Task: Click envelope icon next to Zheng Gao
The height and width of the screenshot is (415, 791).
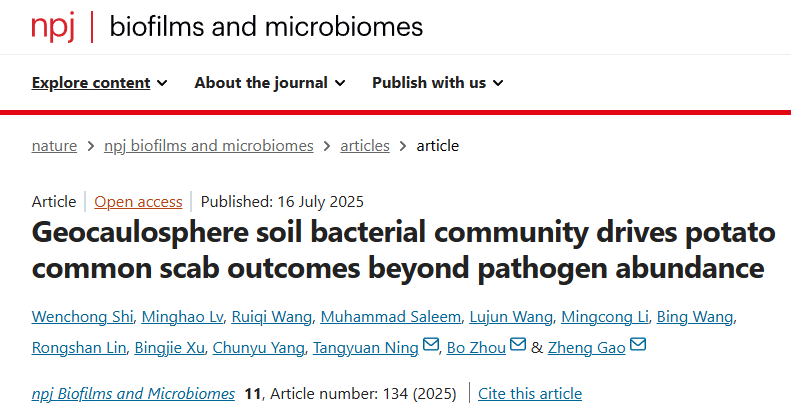Action: point(638,347)
